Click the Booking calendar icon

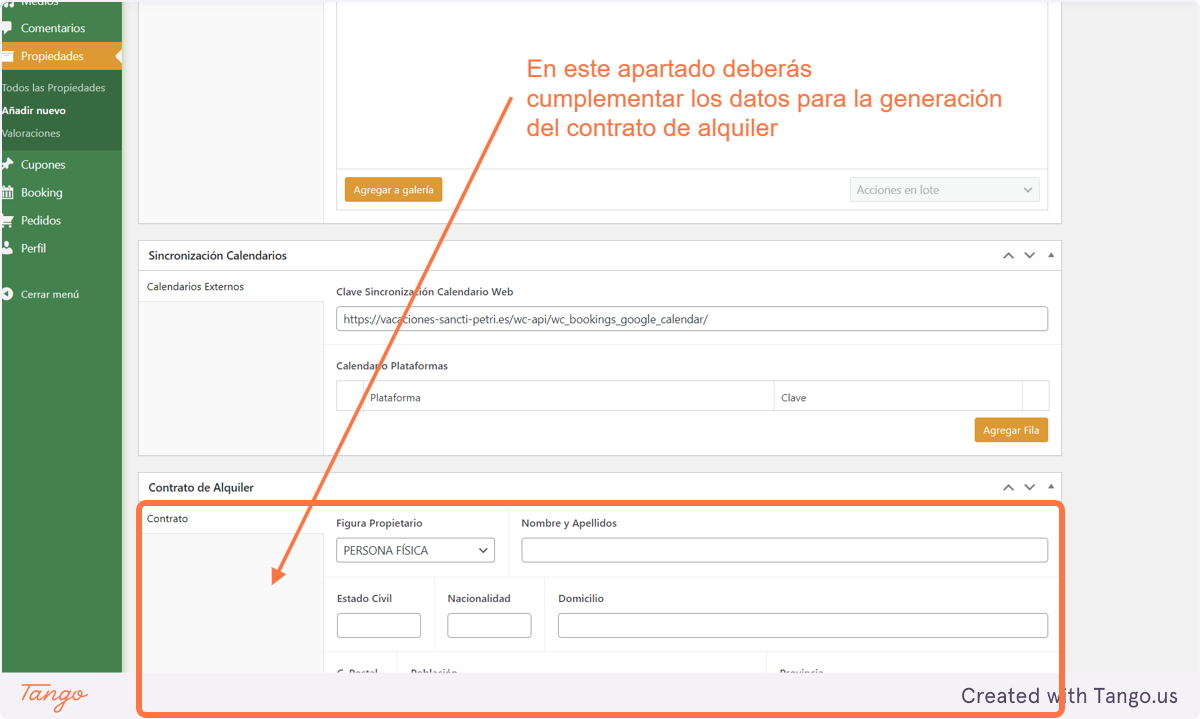7,192
